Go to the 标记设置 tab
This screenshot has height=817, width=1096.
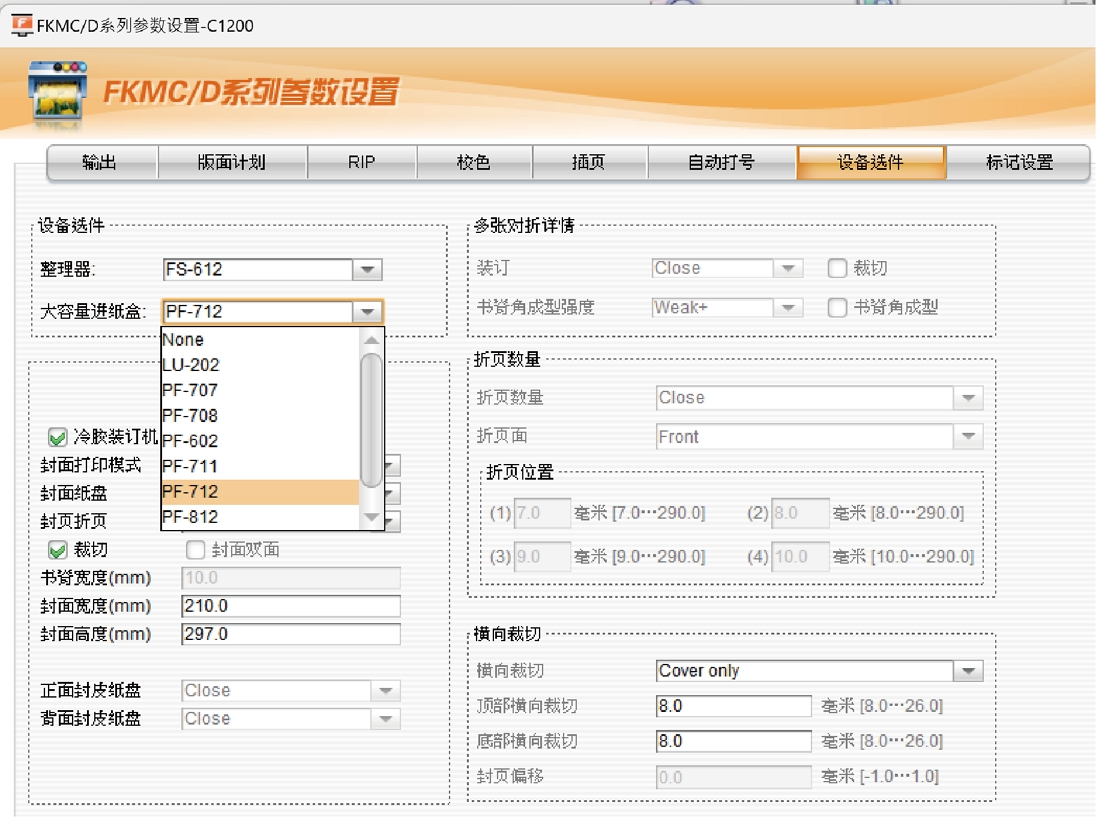point(1018,162)
